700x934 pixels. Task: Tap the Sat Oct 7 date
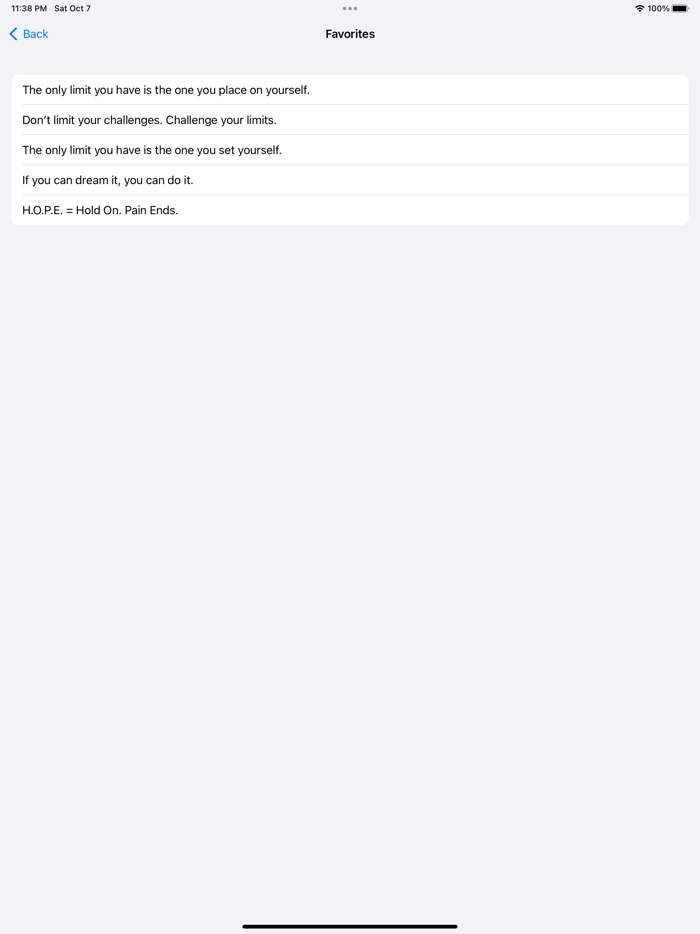point(72,8)
